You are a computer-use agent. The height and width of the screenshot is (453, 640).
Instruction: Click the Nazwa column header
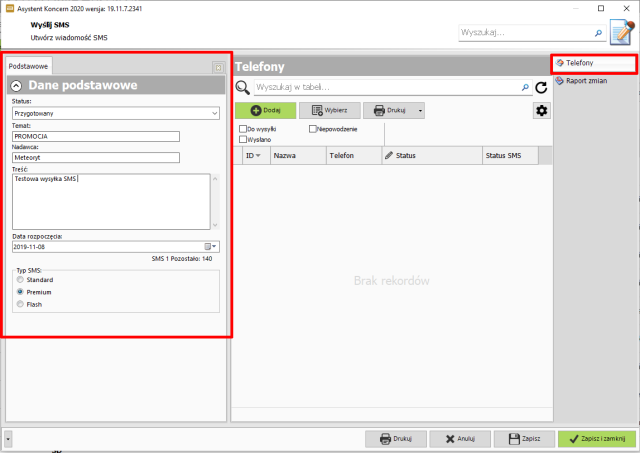298,155
